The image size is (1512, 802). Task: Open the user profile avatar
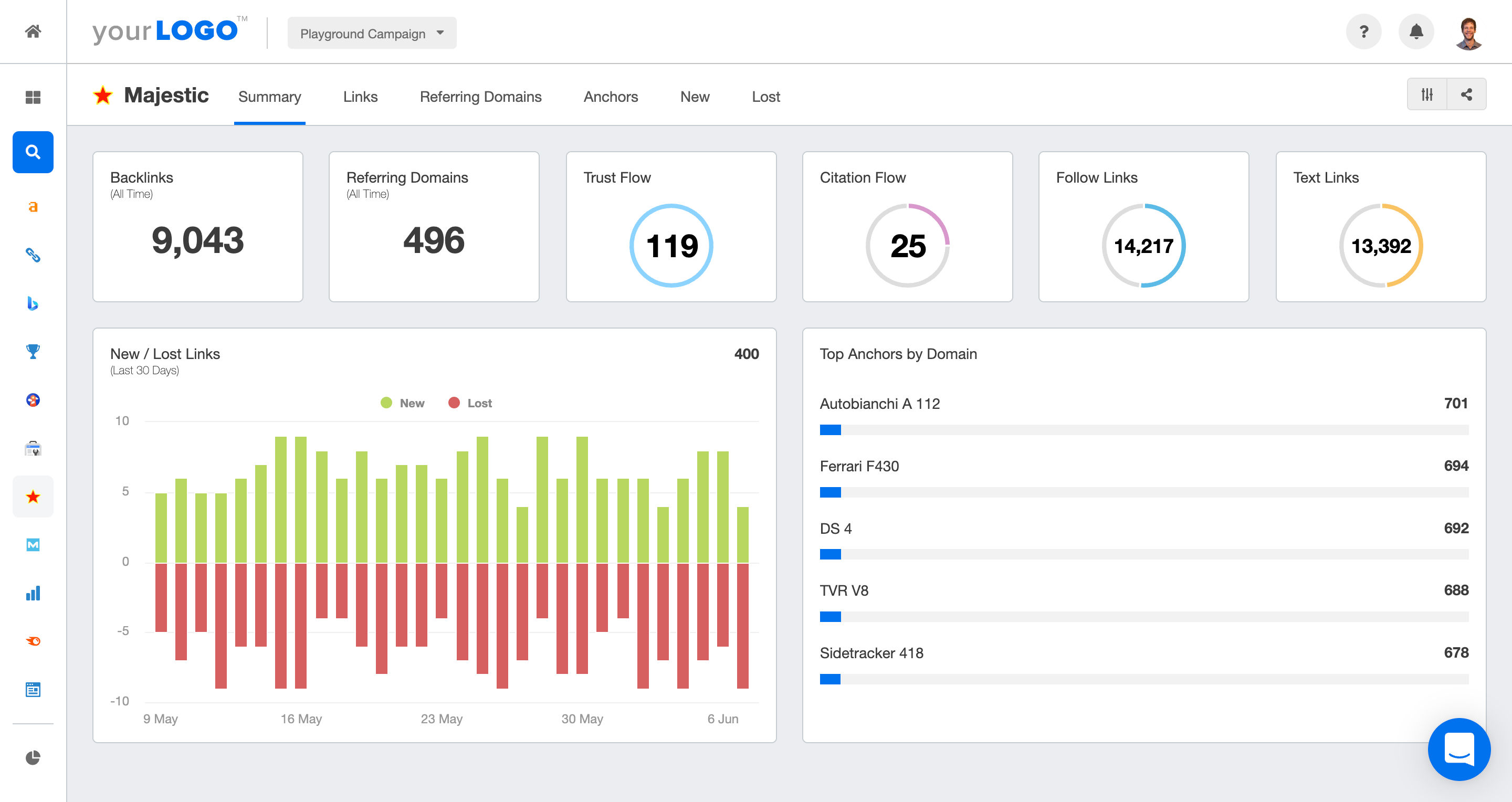pos(1468,33)
